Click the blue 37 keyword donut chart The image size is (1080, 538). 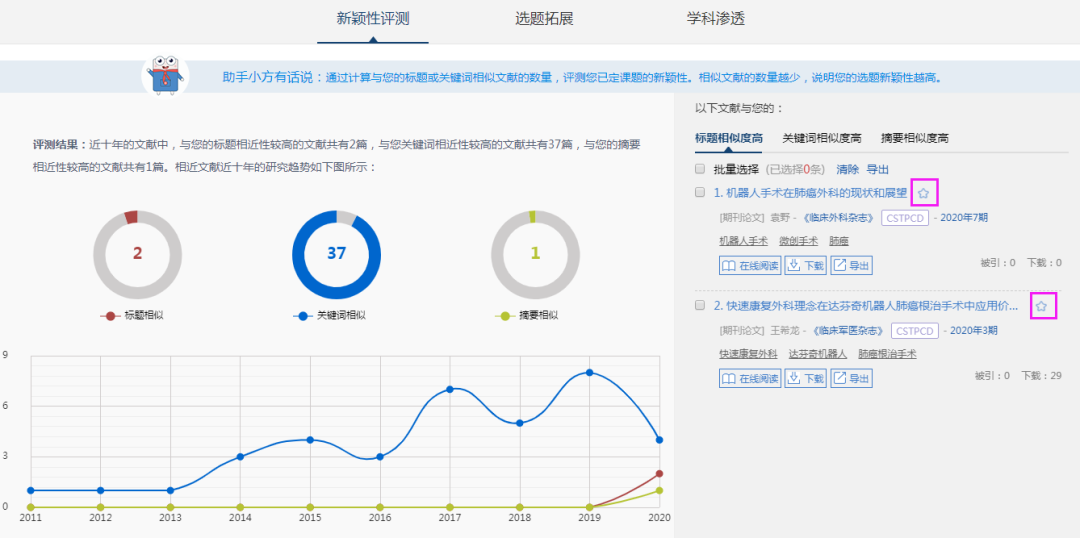pos(337,253)
